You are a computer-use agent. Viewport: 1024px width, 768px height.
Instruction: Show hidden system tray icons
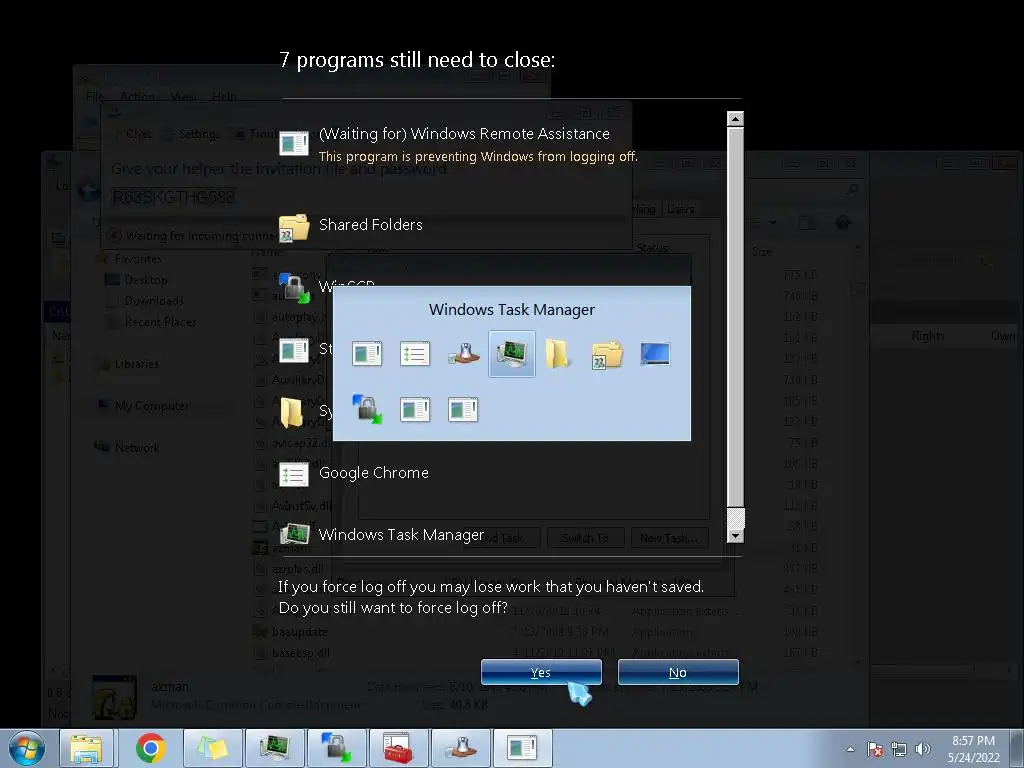[850, 749]
